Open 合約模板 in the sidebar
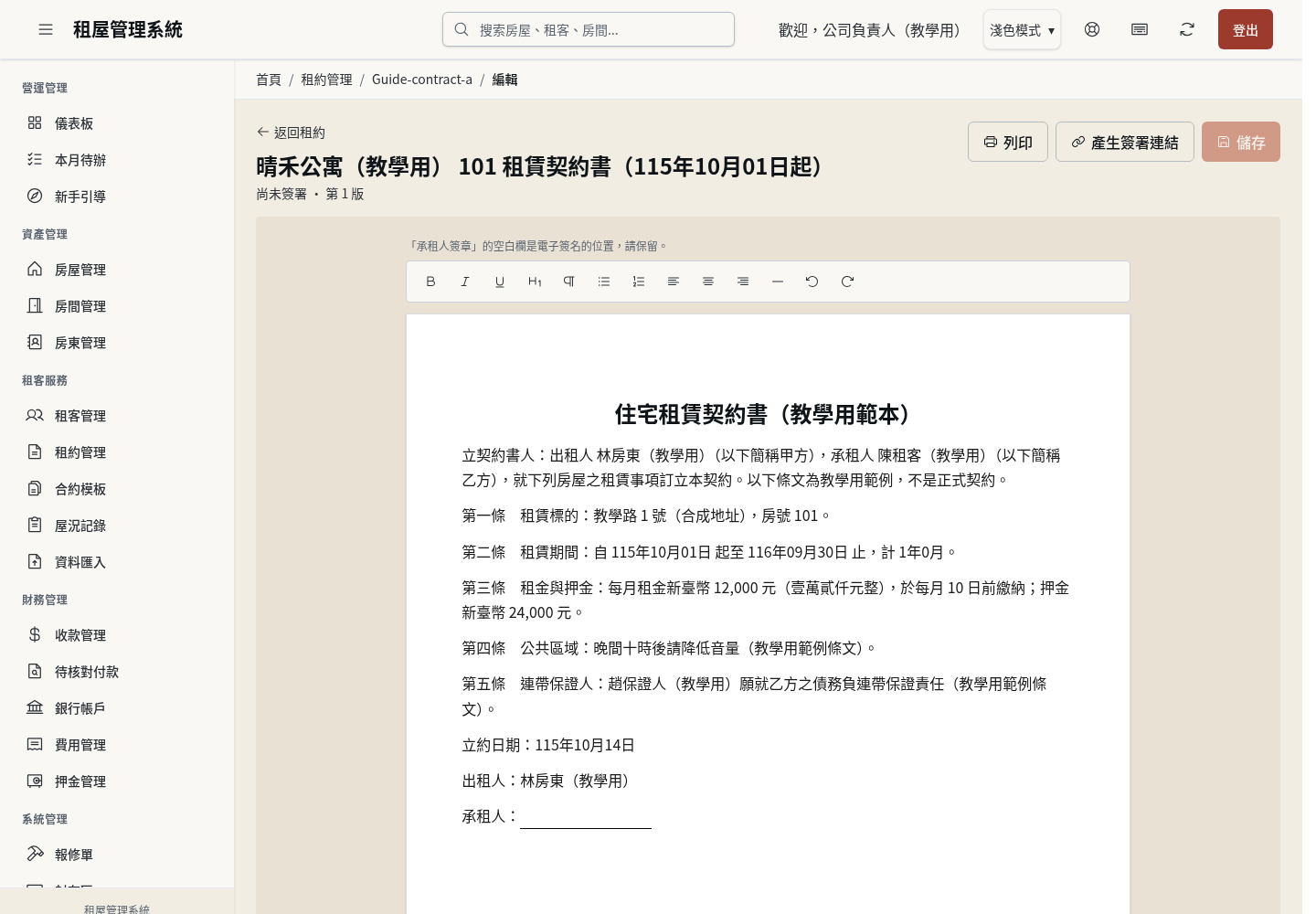The height and width of the screenshot is (914, 1316). [x=117, y=489]
